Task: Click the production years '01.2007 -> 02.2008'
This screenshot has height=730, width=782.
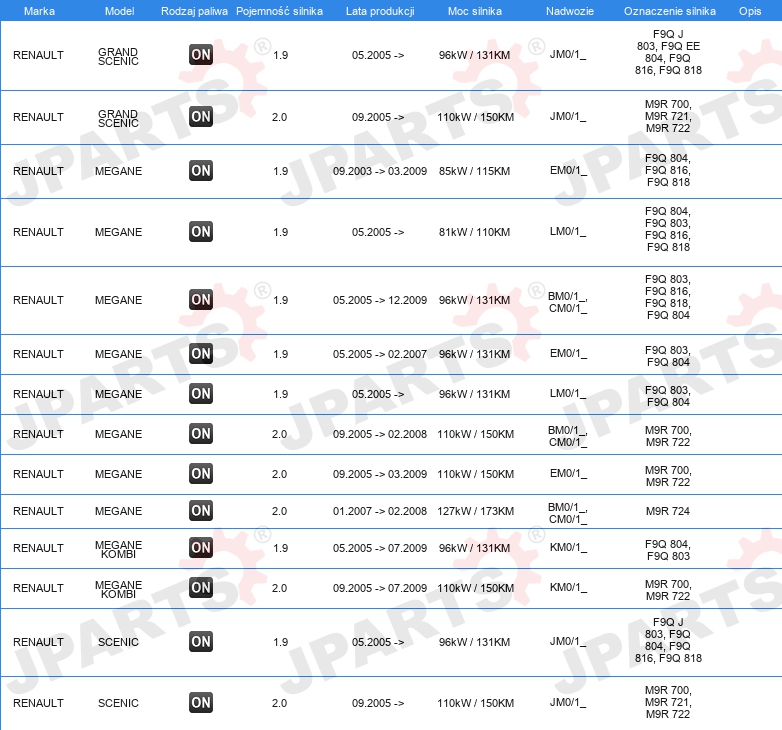Action: point(380,511)
